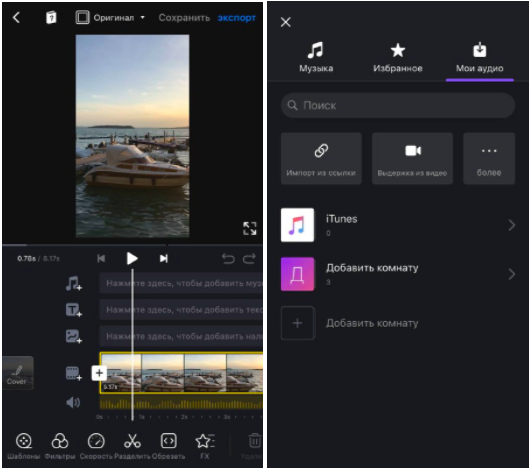Jump to the clip start
Screen dimensions: 530x469
click(x=101, y=258)
